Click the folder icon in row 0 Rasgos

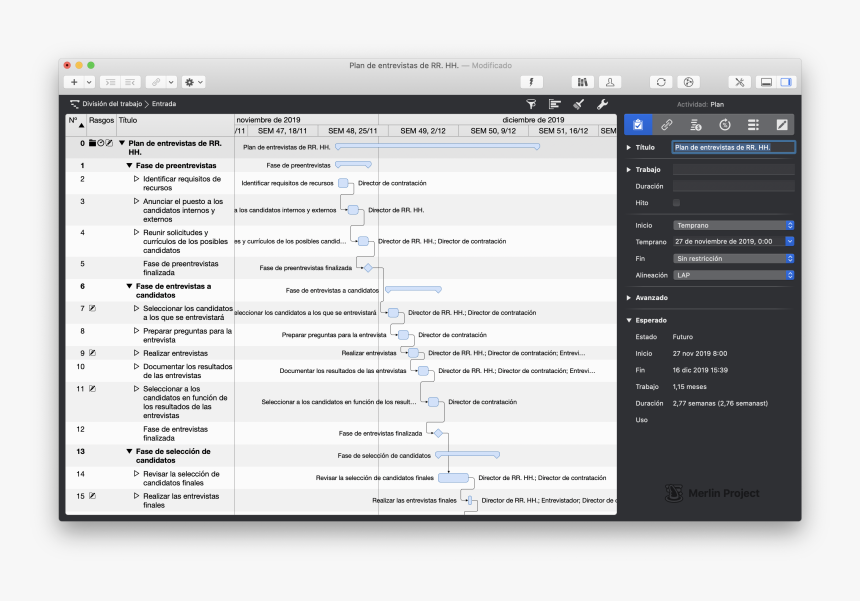click(93, 143)
